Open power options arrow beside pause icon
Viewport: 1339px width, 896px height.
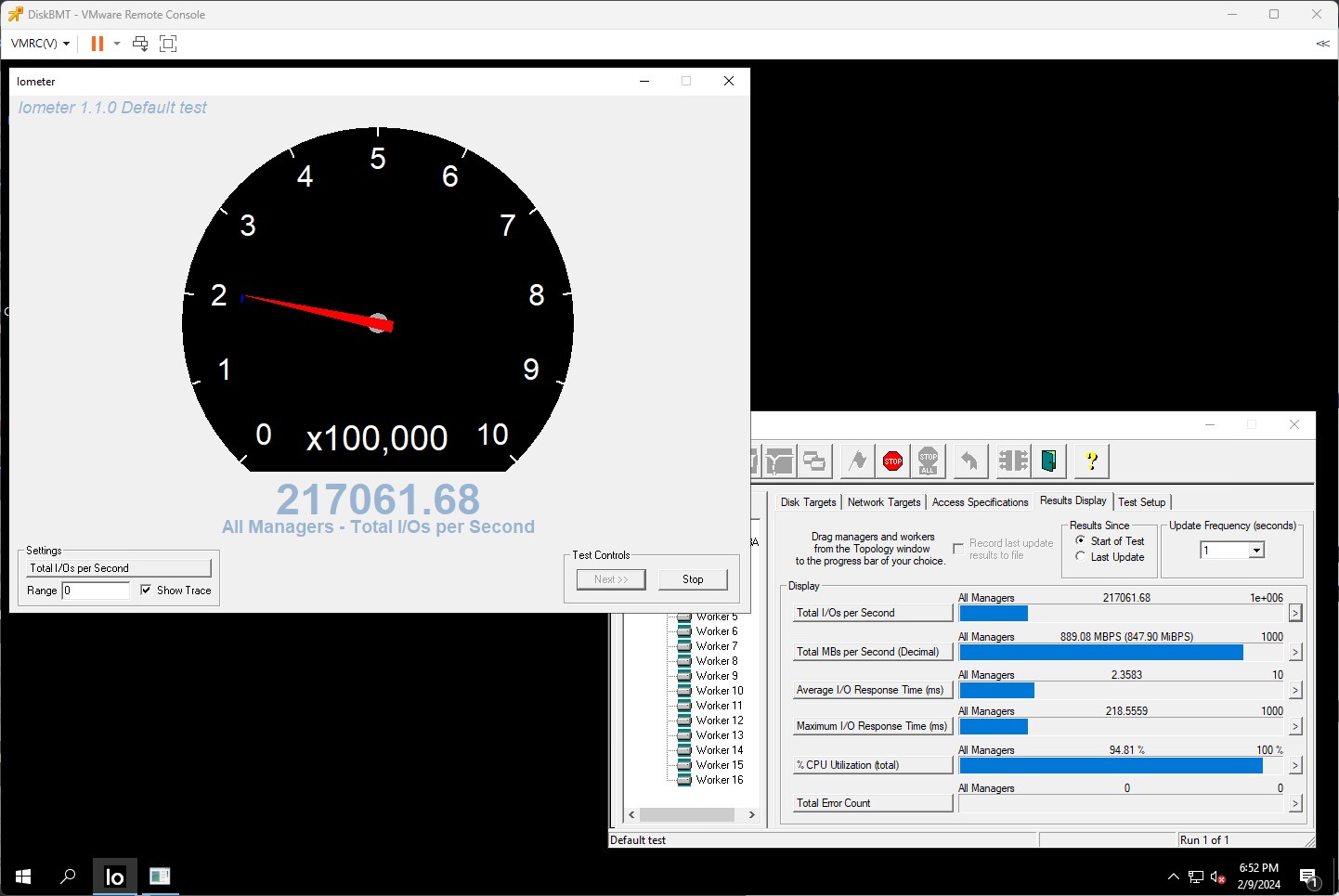117,44
